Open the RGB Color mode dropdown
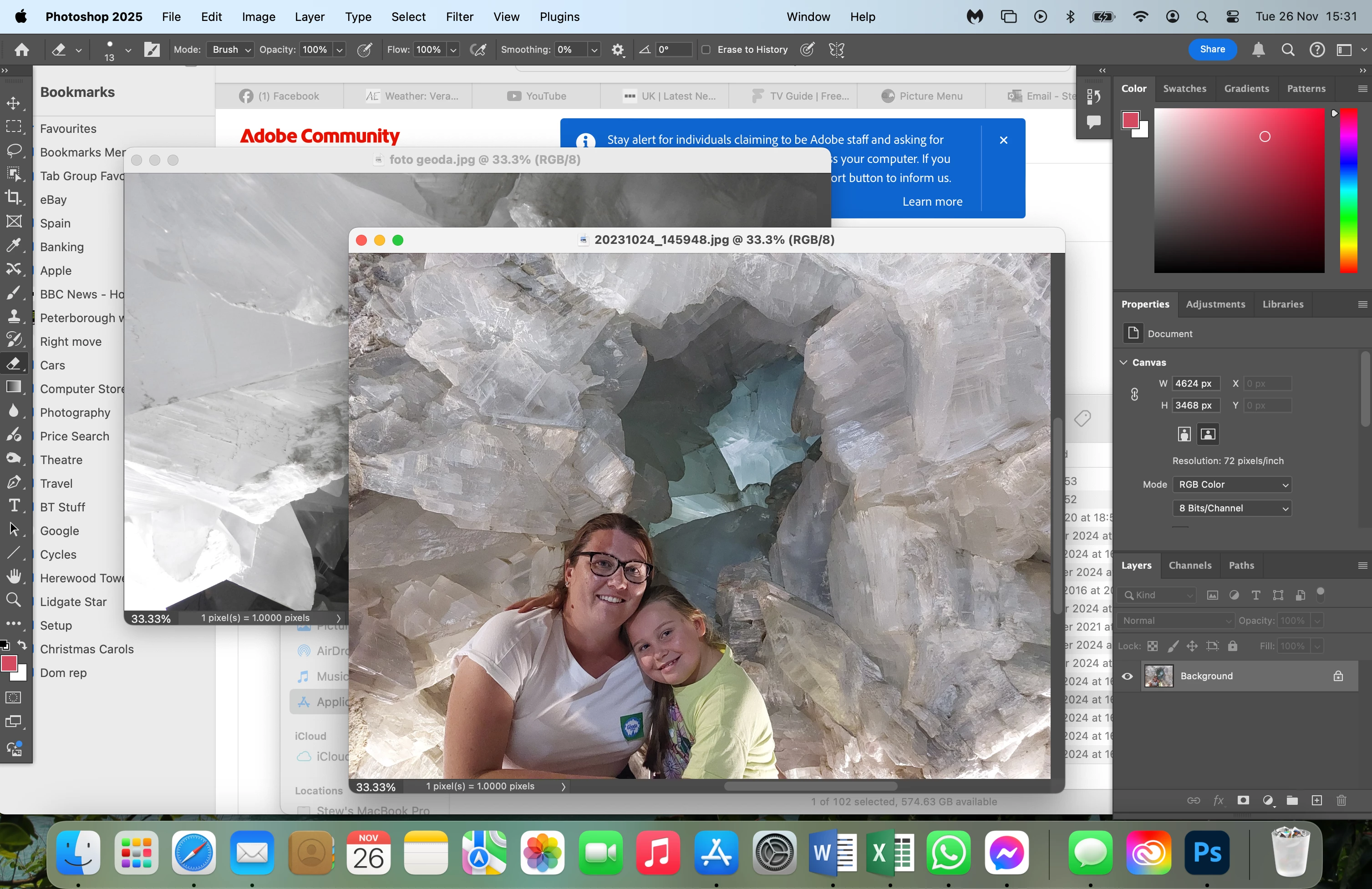The height and width of the screenshot is (889, 1372). click(x=1232, y=485)
